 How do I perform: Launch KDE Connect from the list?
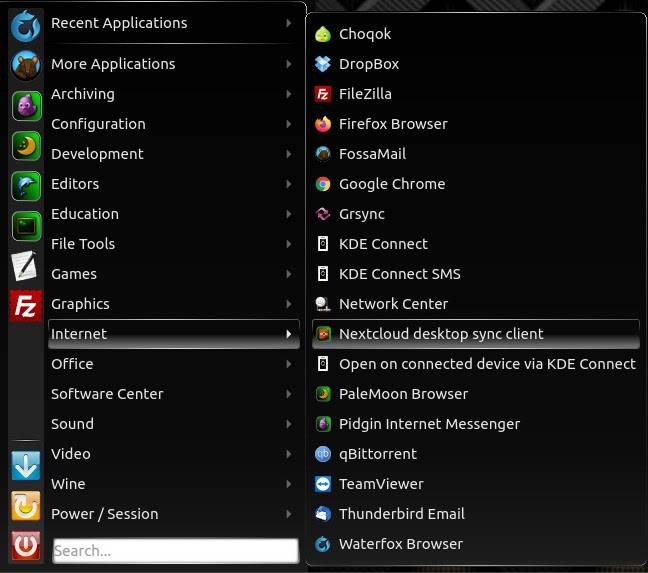tap(476, 244)
